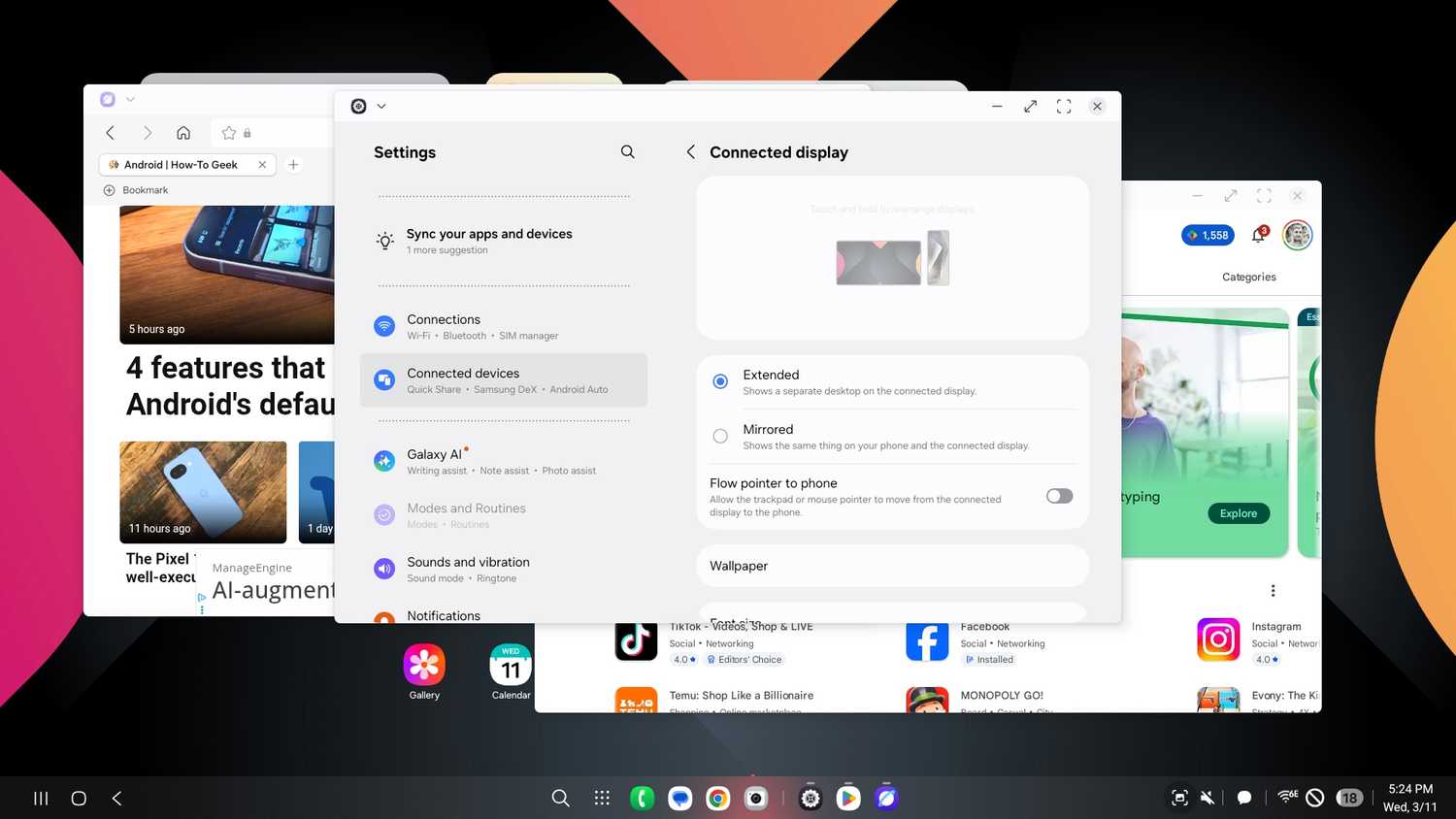This screenshot has height=819, width=1456.
Task: Launch Chrome from the taskbar
Action: point(718,798)
